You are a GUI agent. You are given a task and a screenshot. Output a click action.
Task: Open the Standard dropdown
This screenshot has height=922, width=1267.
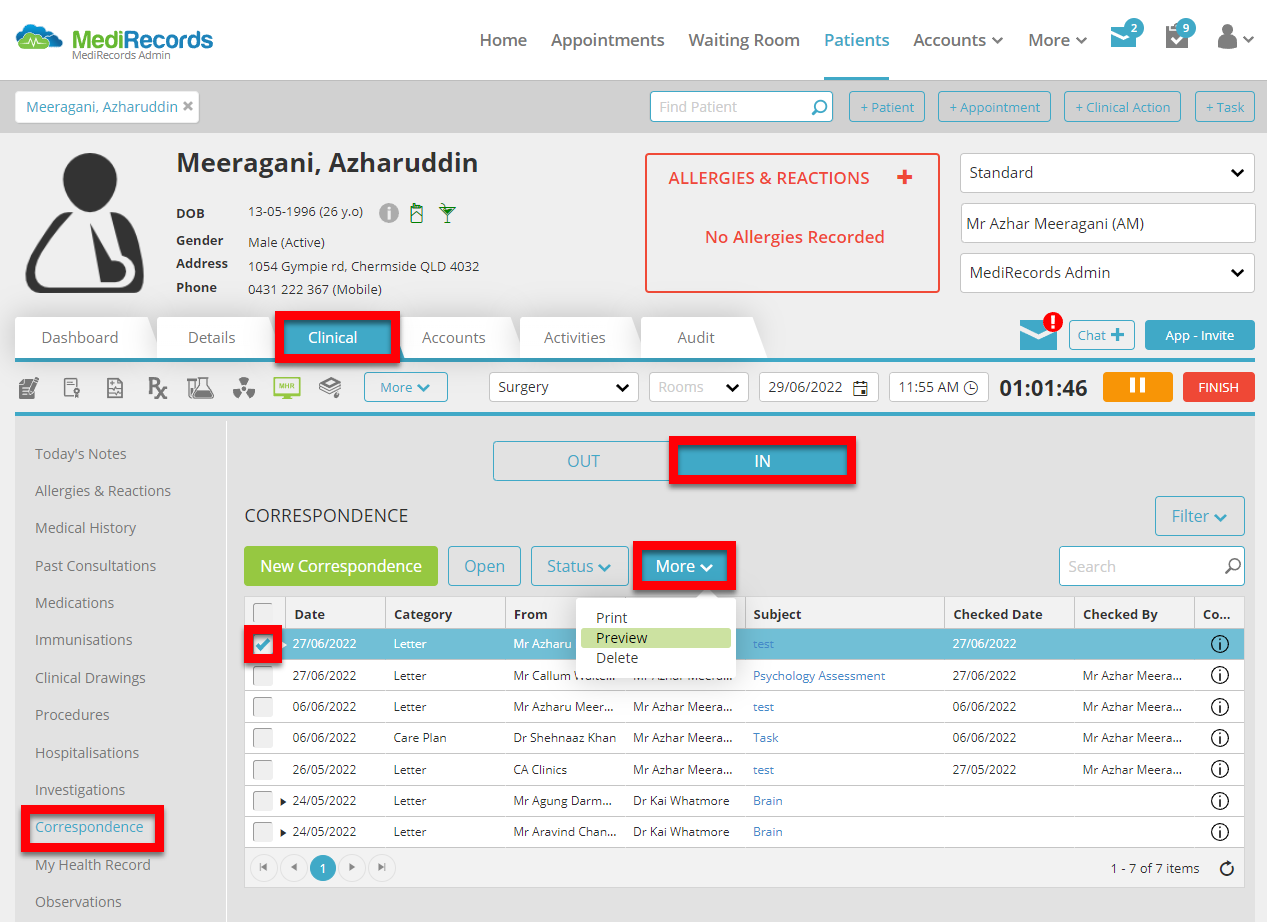click(1107, 173)
